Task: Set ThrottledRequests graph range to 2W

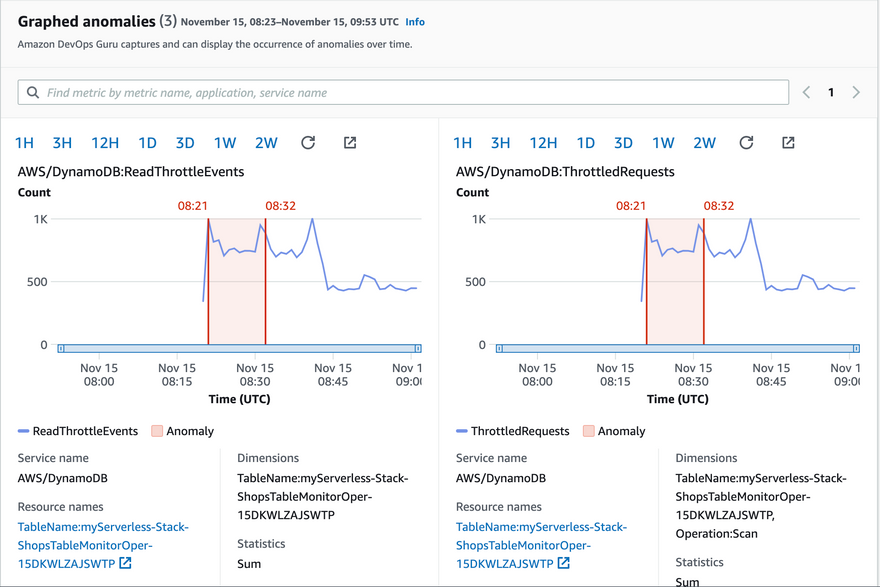Action: click(x=705, y=143)
